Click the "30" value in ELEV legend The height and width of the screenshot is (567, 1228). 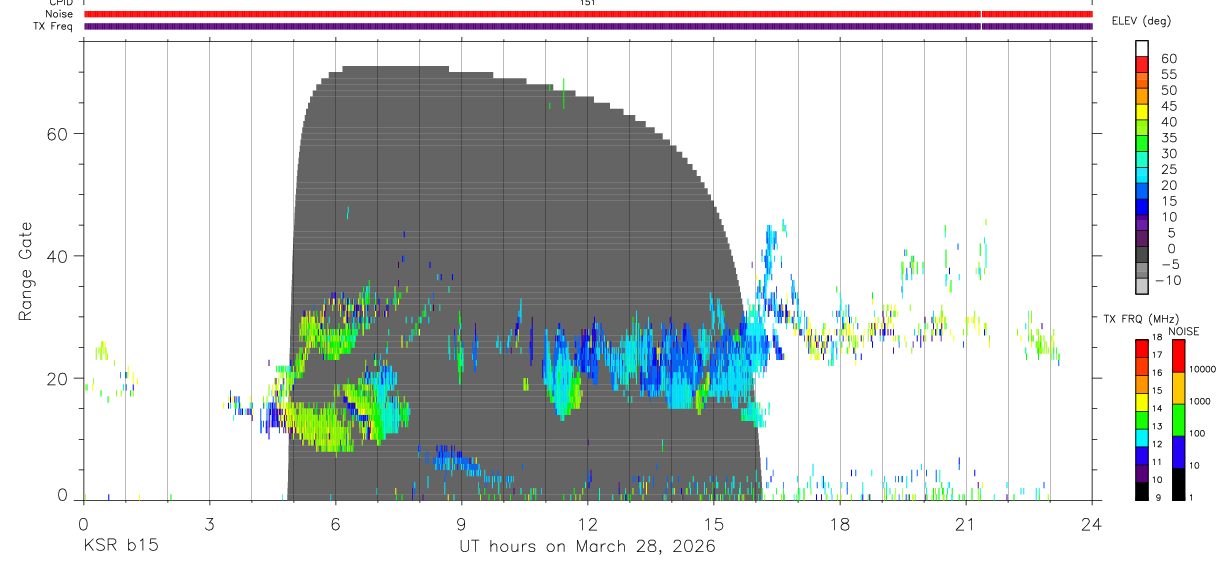(x=1168, y=153)
